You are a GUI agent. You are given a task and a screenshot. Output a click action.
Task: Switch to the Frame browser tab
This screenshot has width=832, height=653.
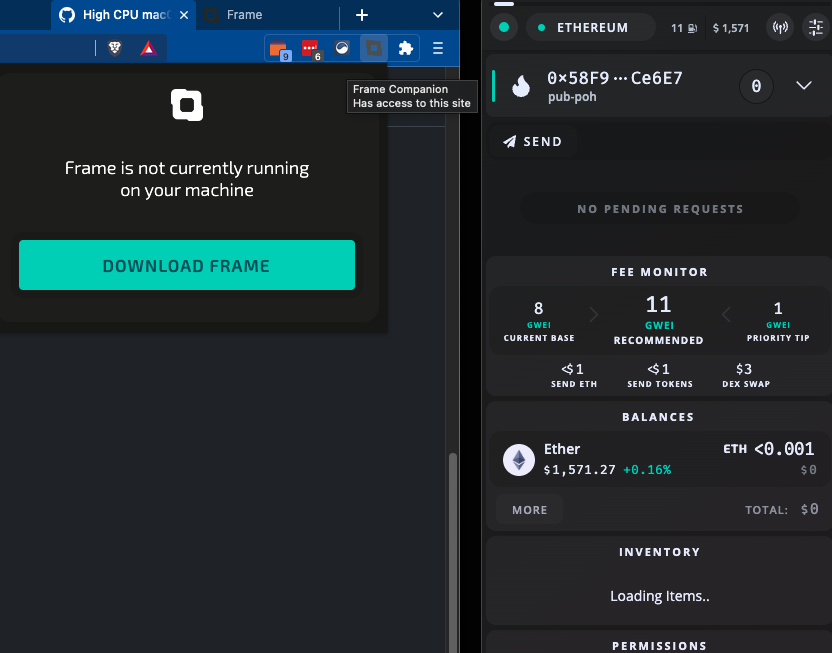pyautogui.click(x=244, y=15)
